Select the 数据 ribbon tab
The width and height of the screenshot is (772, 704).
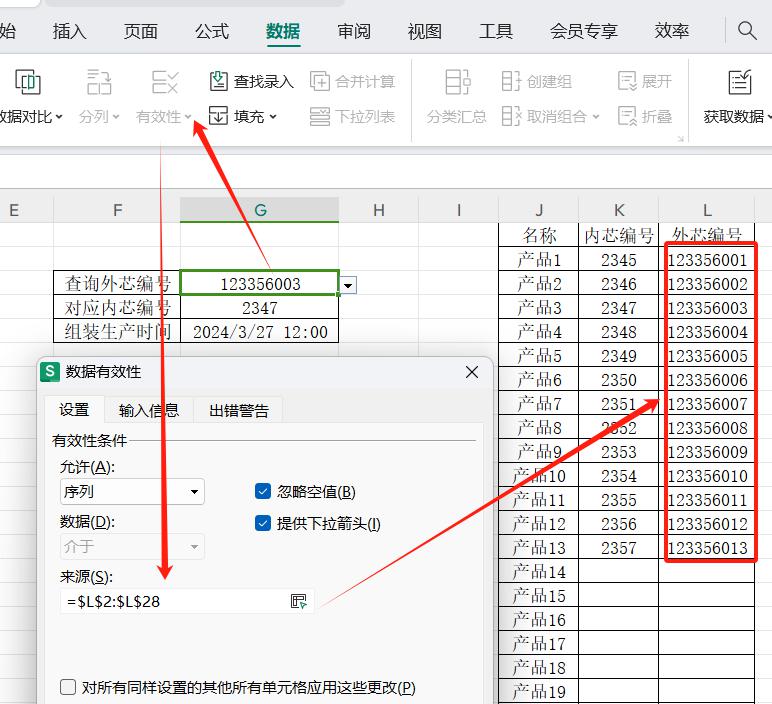point(283,32)
